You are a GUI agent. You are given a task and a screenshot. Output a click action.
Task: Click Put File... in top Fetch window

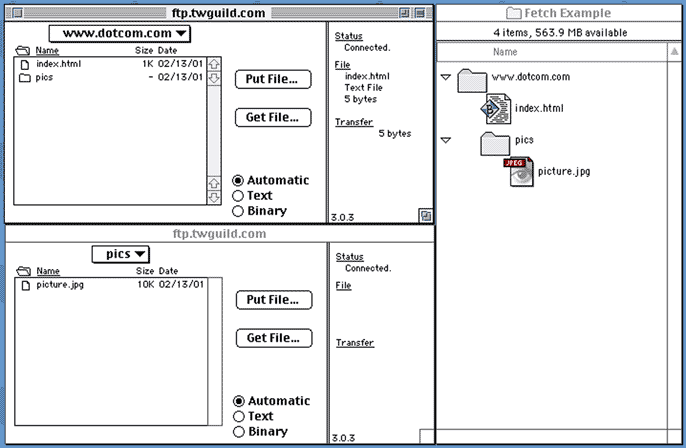click(x=273, y=79)
